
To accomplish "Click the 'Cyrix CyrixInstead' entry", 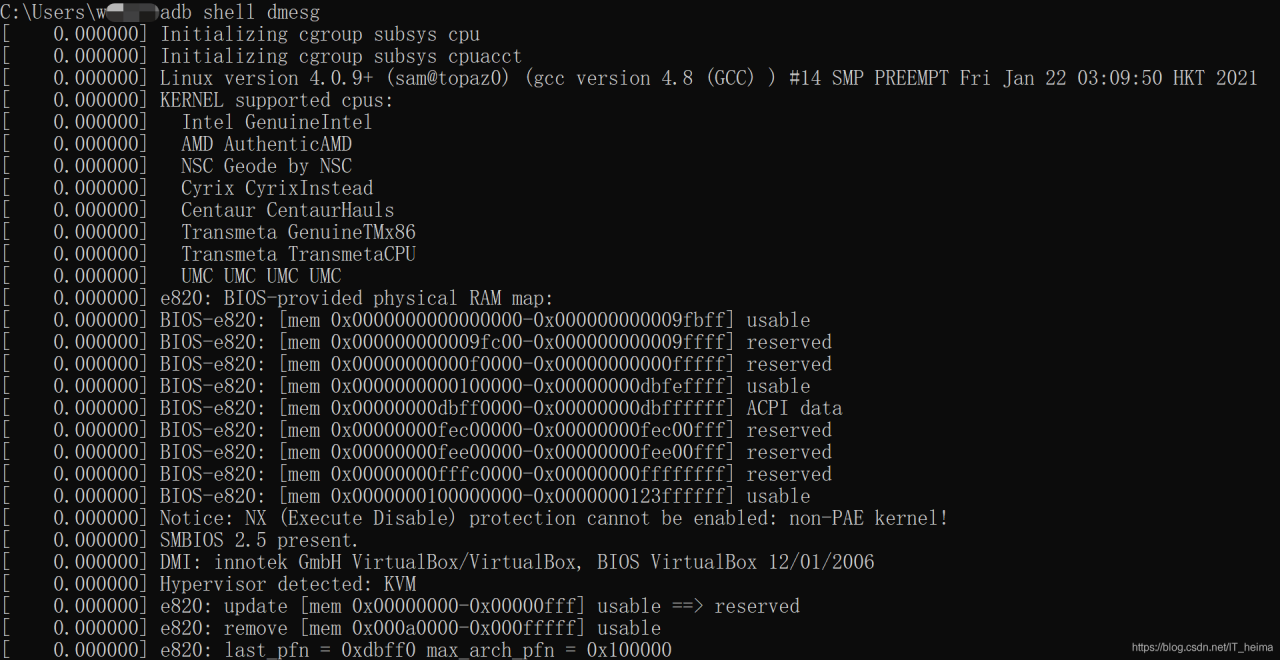I will point(277,188).
